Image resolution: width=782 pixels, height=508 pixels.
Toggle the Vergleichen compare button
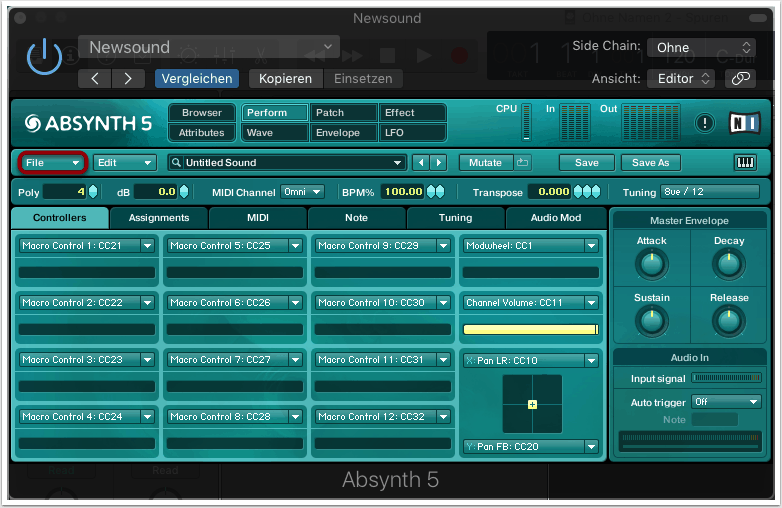[196, 78]
